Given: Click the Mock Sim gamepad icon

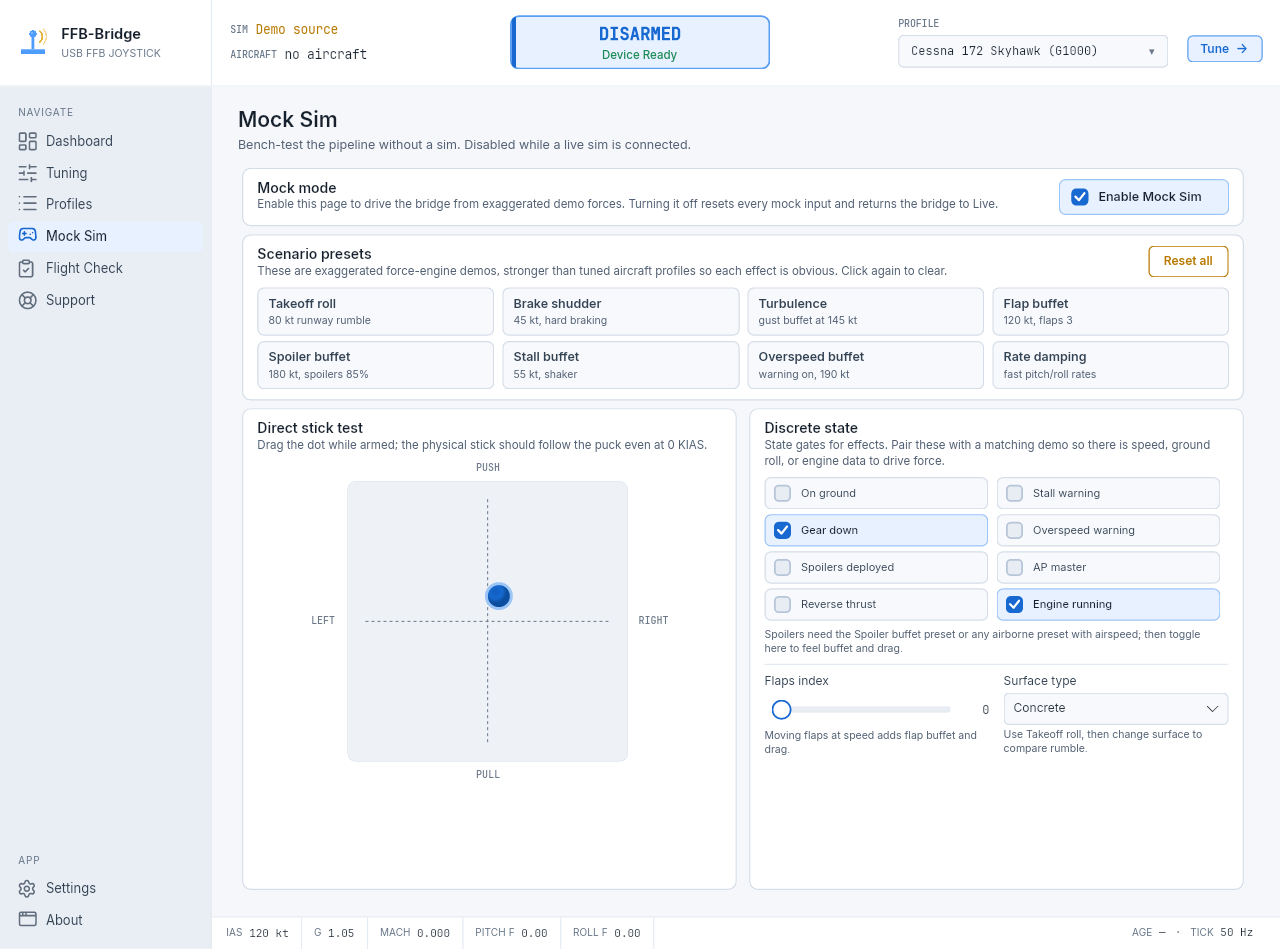Looking at the screenshot, I should click(x=27, y=235).
